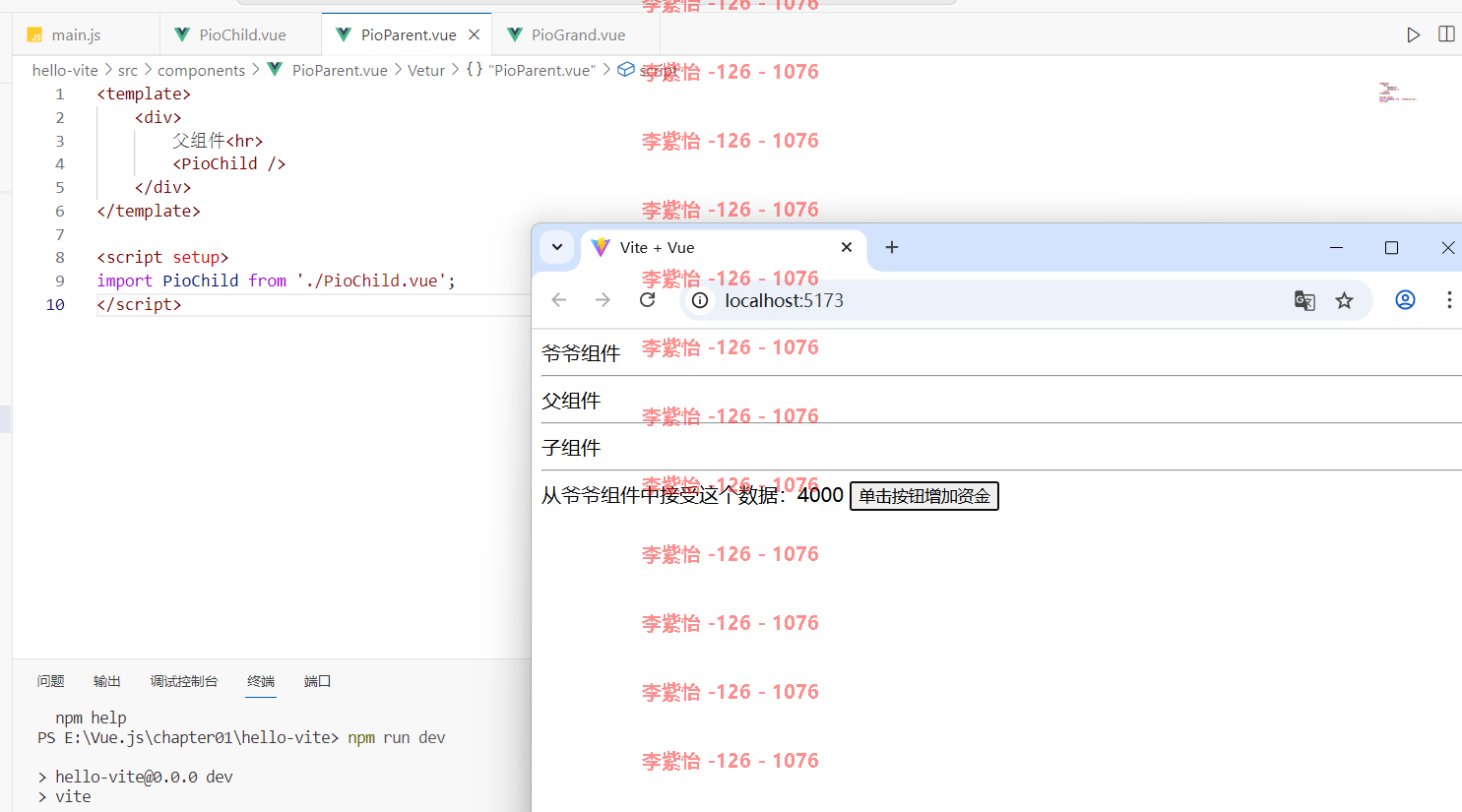Click PioParent.vue in the breadcrumb path
Viewport: 1462px width, 812px height.
click(340, 70)
